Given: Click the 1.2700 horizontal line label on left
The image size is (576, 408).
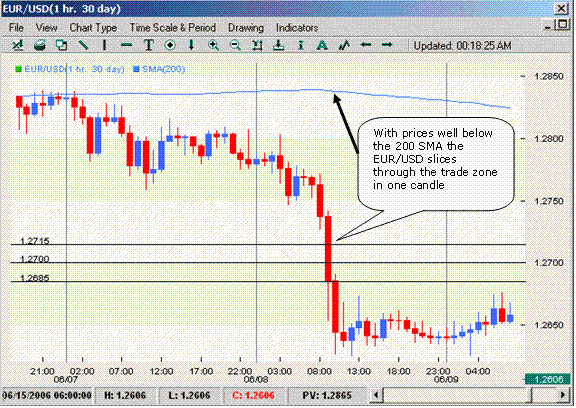Looking at the screenshot, I should (x=35, y=259).
